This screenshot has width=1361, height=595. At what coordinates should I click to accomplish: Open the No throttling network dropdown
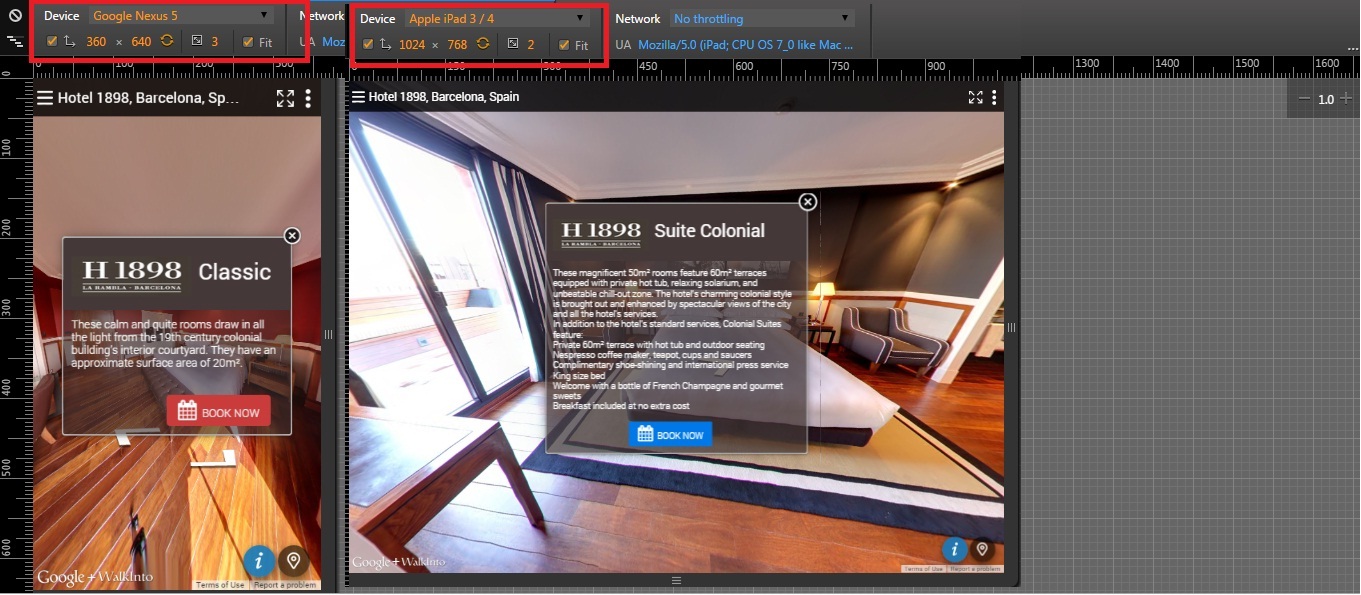[x=762, y=19]
